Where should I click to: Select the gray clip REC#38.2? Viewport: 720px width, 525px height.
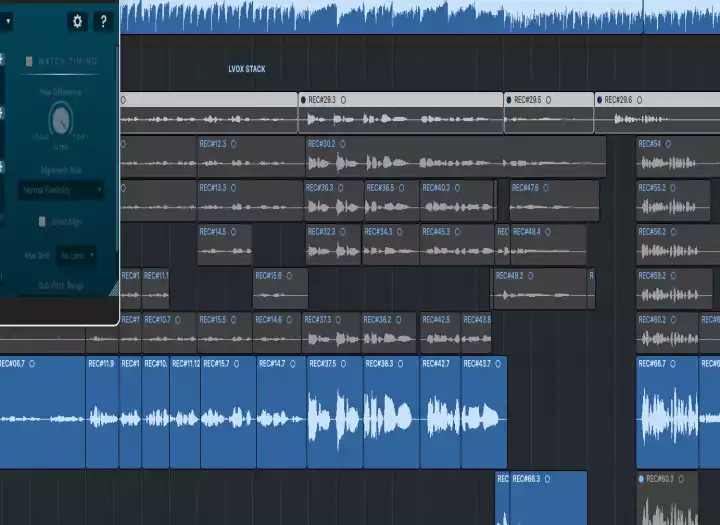point(388,333)
